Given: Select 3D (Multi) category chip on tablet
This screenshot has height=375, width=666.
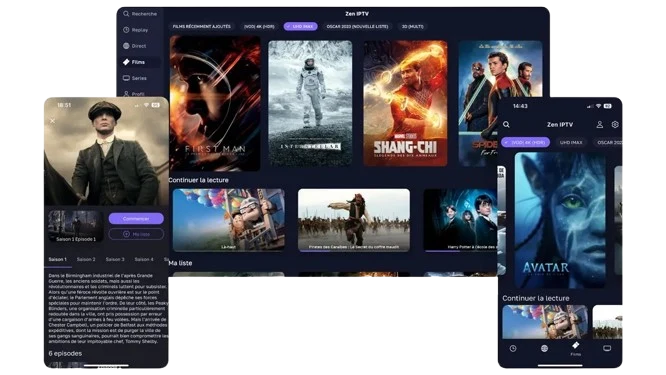Looking at the screenshot, I should [x=412, y=26].
